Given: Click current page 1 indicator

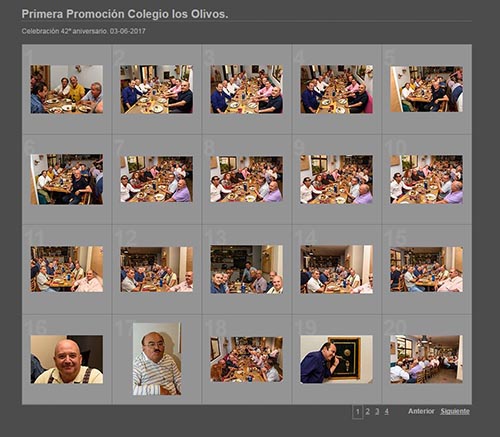Looking at the screenshot, I should click(x=357, y=412).
